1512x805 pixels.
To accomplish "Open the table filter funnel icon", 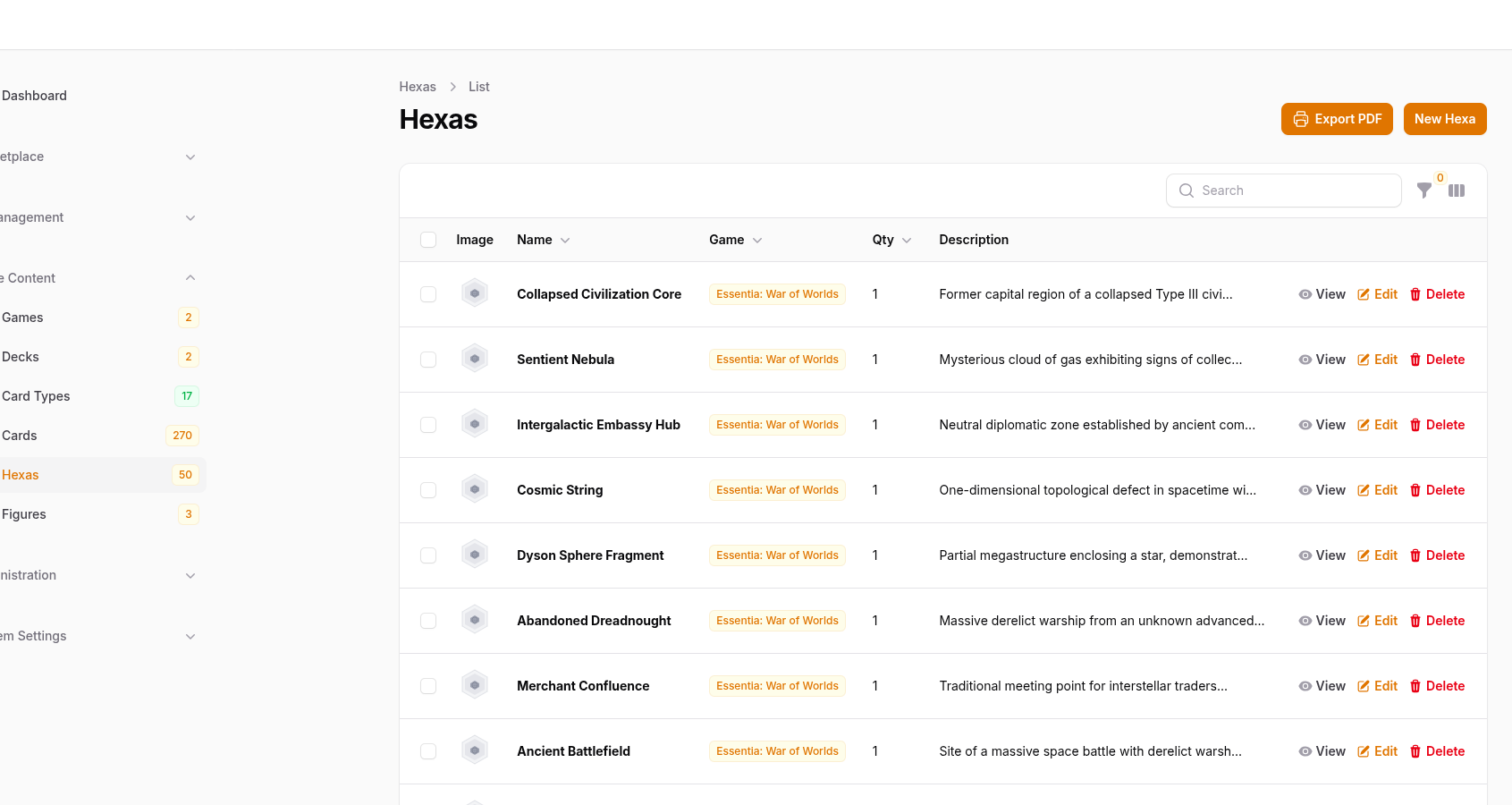I will [x=1423, y=191].
